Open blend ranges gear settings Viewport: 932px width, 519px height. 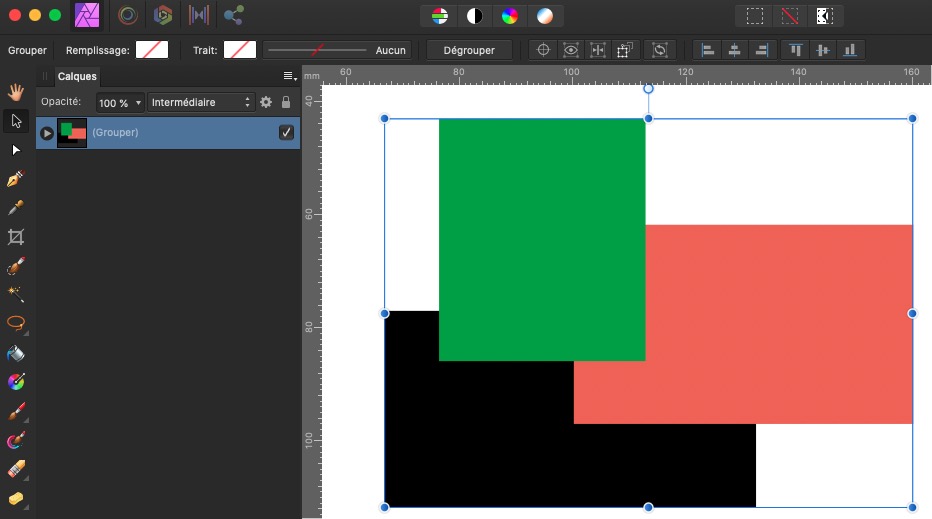tap(266, 102)
